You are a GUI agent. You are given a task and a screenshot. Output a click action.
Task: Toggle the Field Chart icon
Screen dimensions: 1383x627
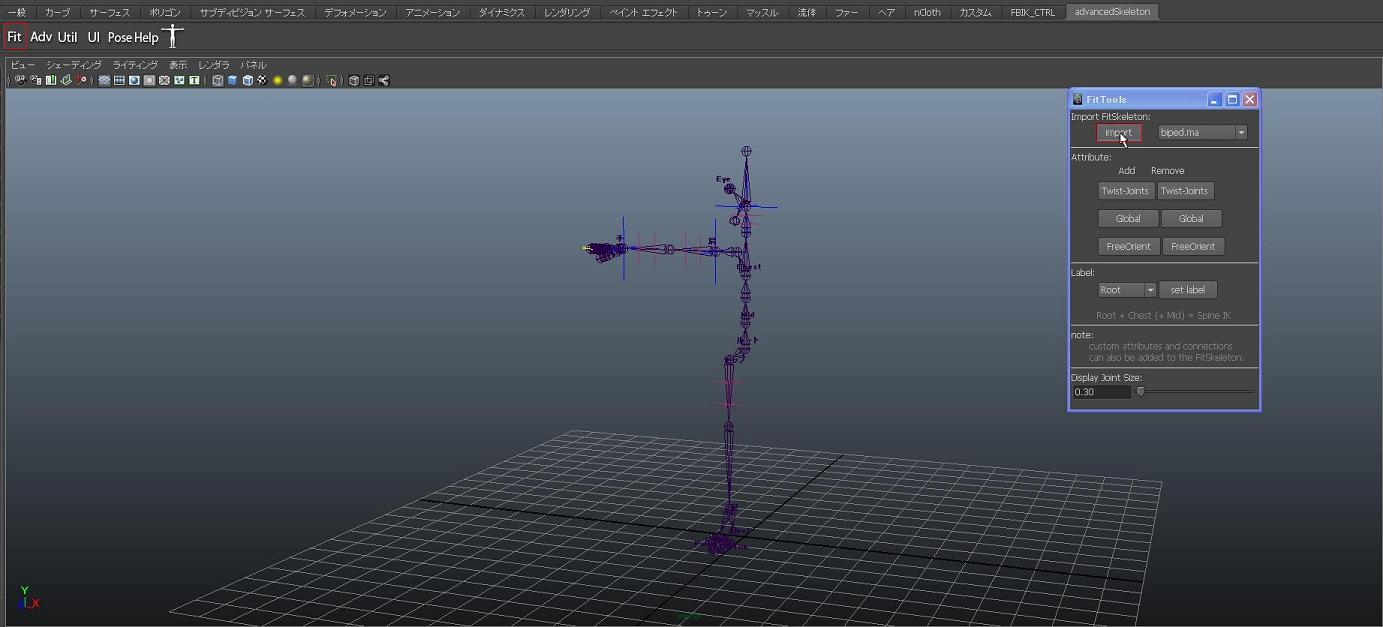click(164, 80)
